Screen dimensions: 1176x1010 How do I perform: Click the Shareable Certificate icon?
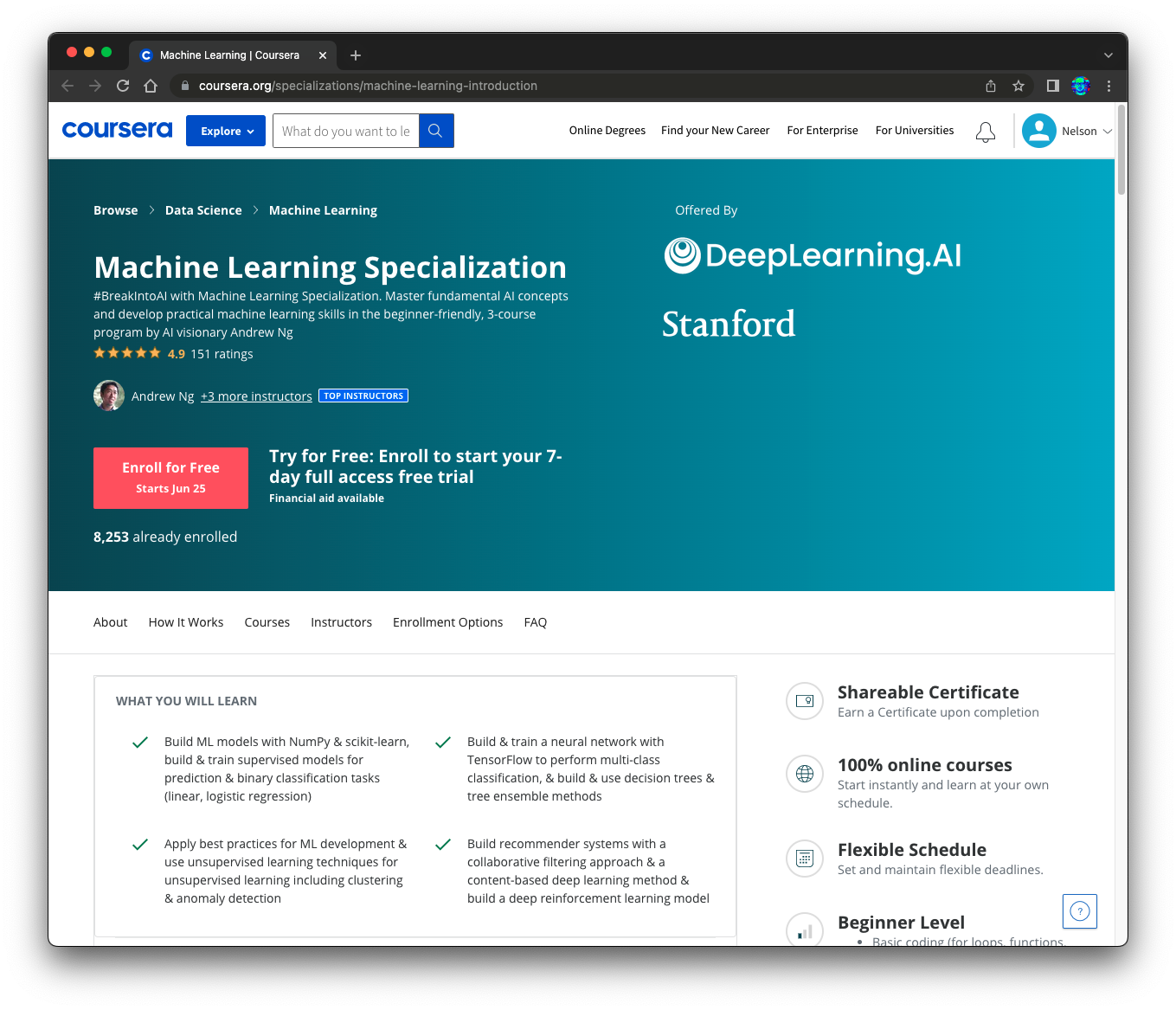point(805,701)
